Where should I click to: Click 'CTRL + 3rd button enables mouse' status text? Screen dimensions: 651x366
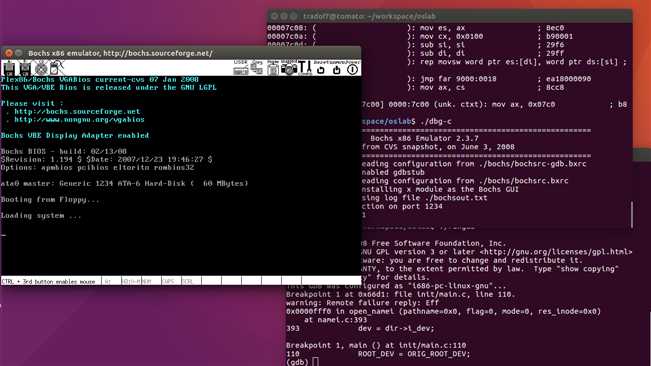[x=48, y=281]
